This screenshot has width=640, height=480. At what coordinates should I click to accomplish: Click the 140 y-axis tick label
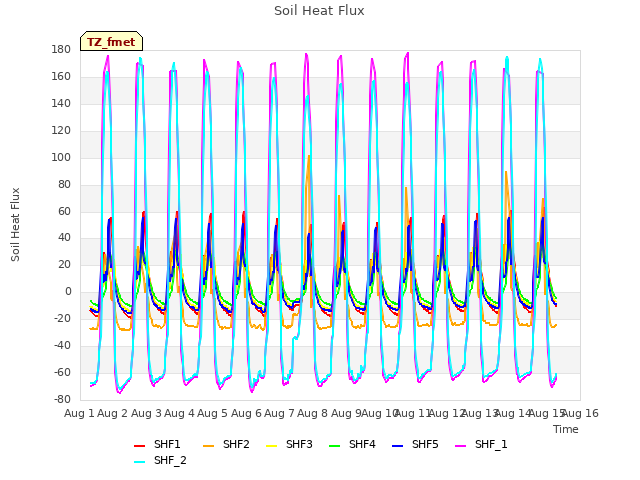click(61, 104)
